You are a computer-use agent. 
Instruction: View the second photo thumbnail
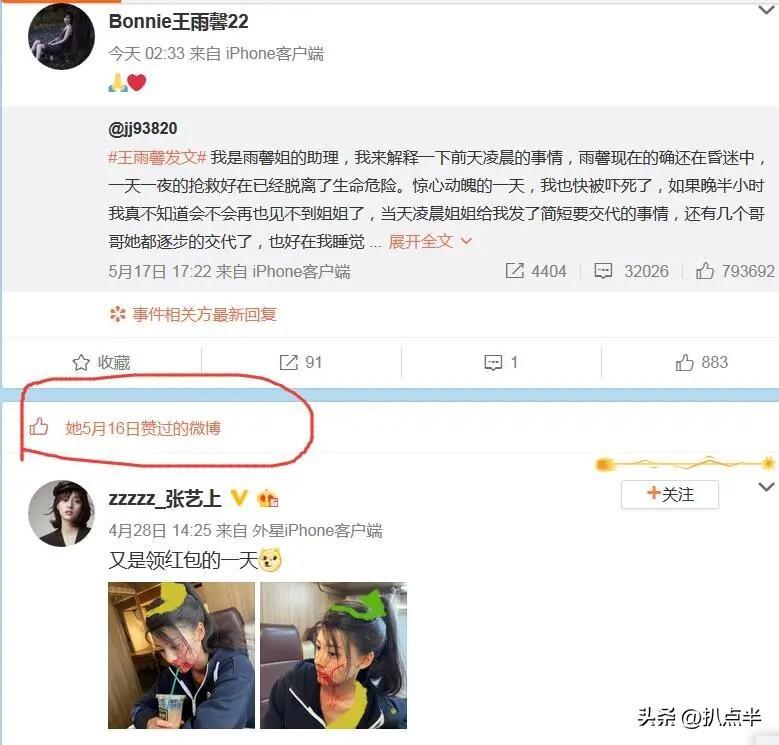point(333,655)
